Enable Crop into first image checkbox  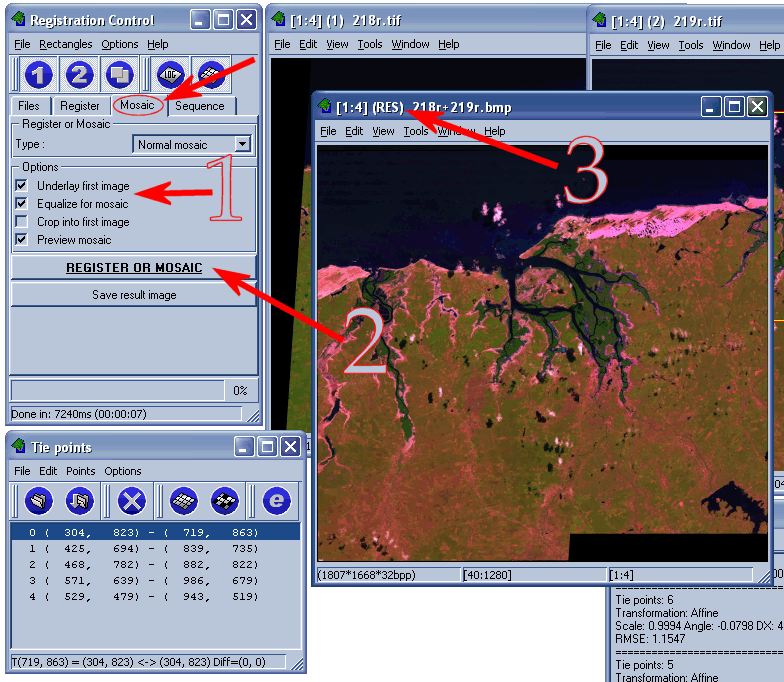(x=21, y=222)
